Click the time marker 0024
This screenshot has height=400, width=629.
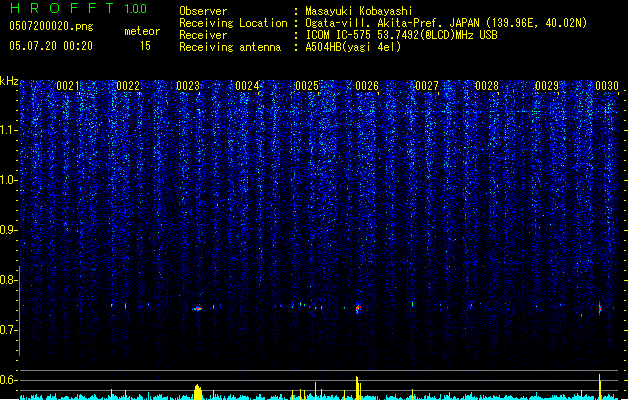click(248, 86)
